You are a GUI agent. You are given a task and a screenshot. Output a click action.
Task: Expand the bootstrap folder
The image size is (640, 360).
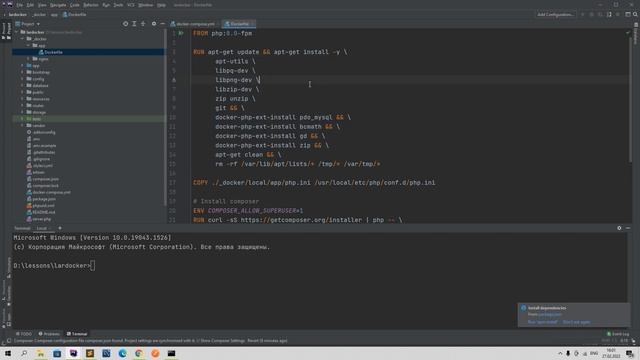point(22,72)
